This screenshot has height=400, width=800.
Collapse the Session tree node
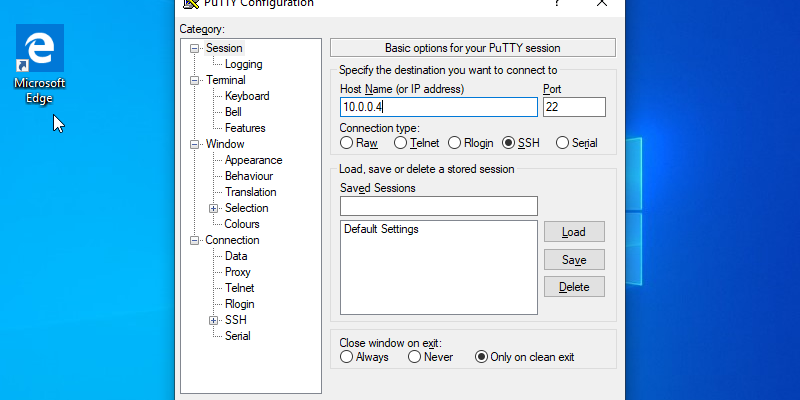coord(194,48)
